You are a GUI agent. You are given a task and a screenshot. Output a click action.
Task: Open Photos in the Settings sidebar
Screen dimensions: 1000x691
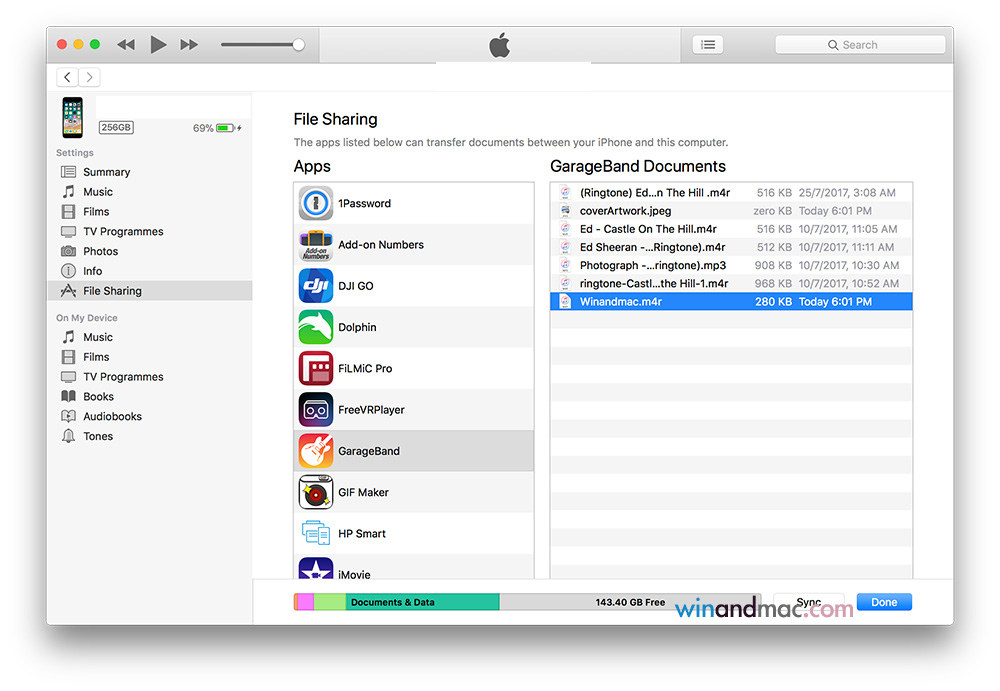(x=100, y=251)
